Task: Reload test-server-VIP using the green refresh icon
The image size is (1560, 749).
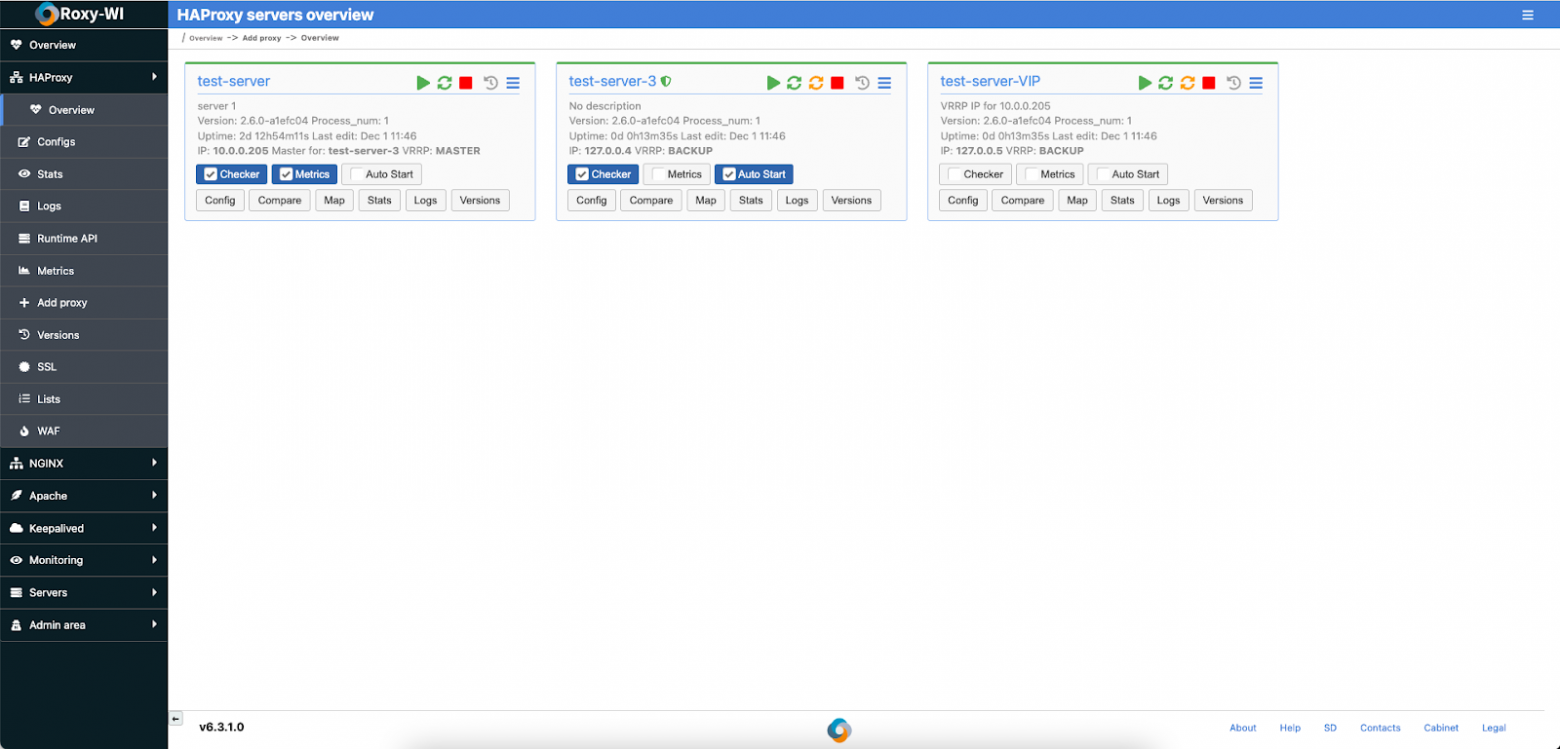Action: (1166, 83)
